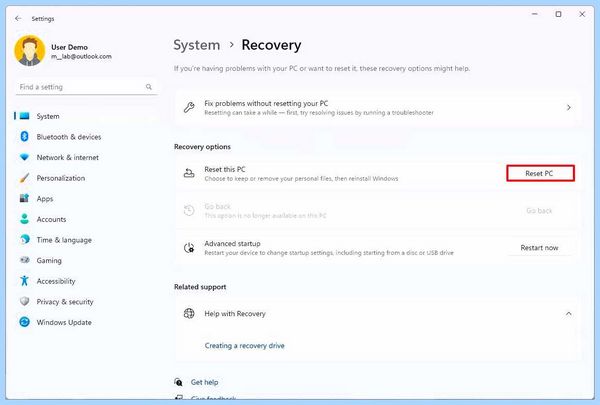Select Time & language label

coord(64,240)
